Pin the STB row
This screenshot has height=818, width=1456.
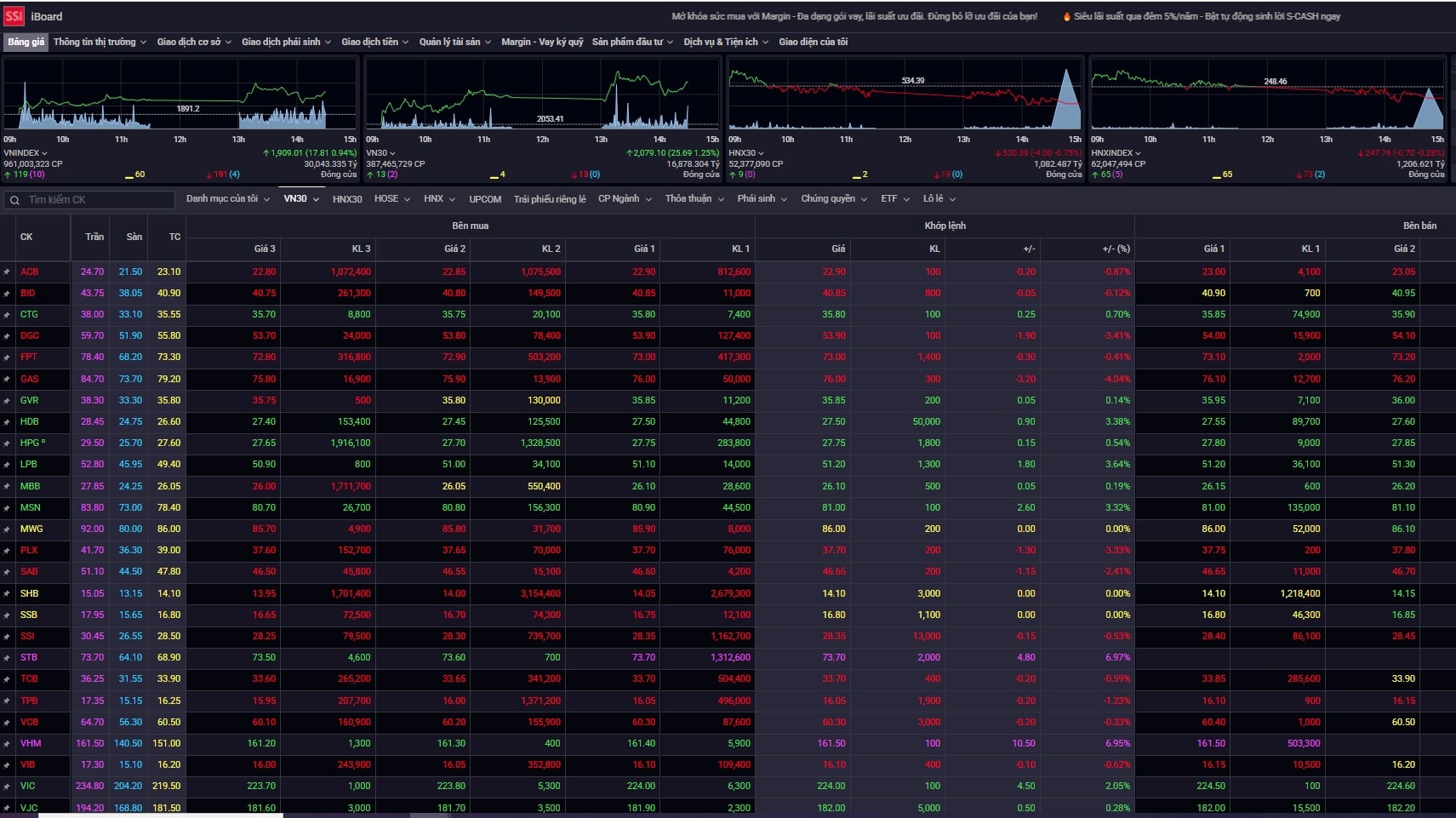(x=7, y=658)
